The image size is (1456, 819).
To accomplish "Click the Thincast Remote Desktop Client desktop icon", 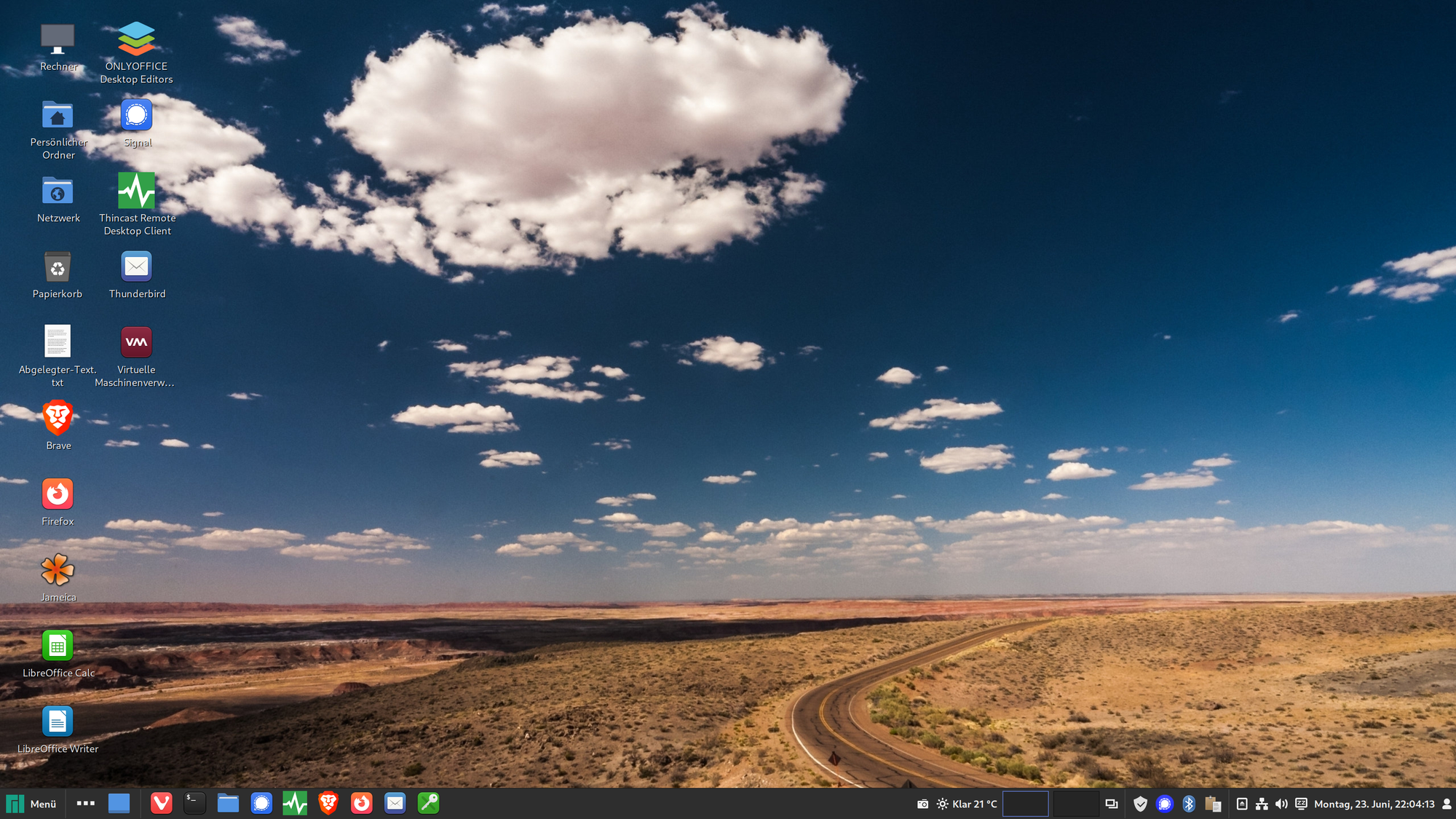I will (136, 191).
